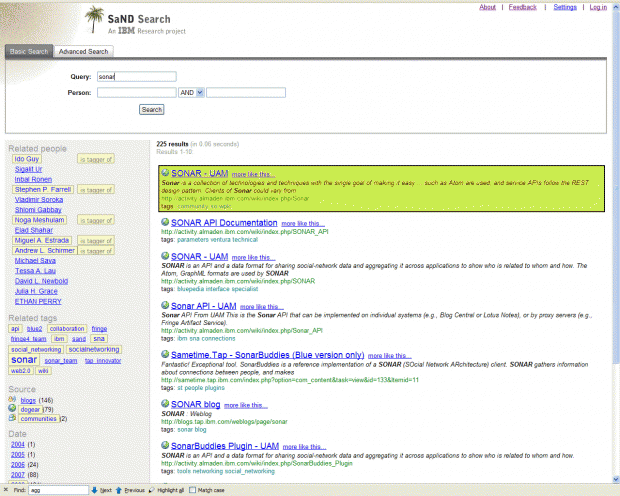Select related person Inbal Ronen
This screenshot has height=496, width=620.
point(33,179)
